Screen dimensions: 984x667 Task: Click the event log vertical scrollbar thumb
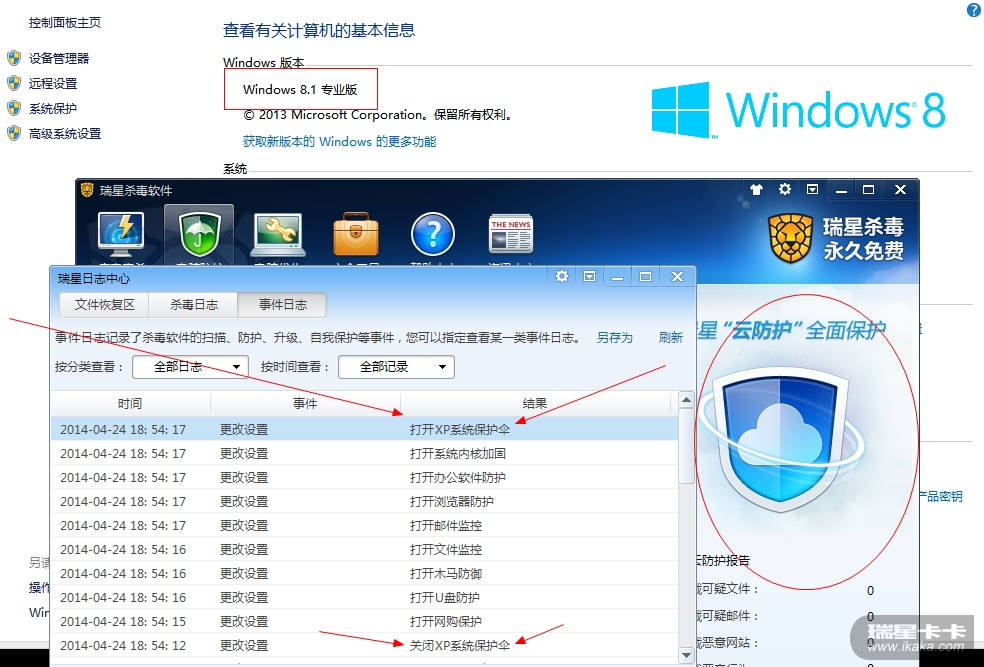pos(686,446)
